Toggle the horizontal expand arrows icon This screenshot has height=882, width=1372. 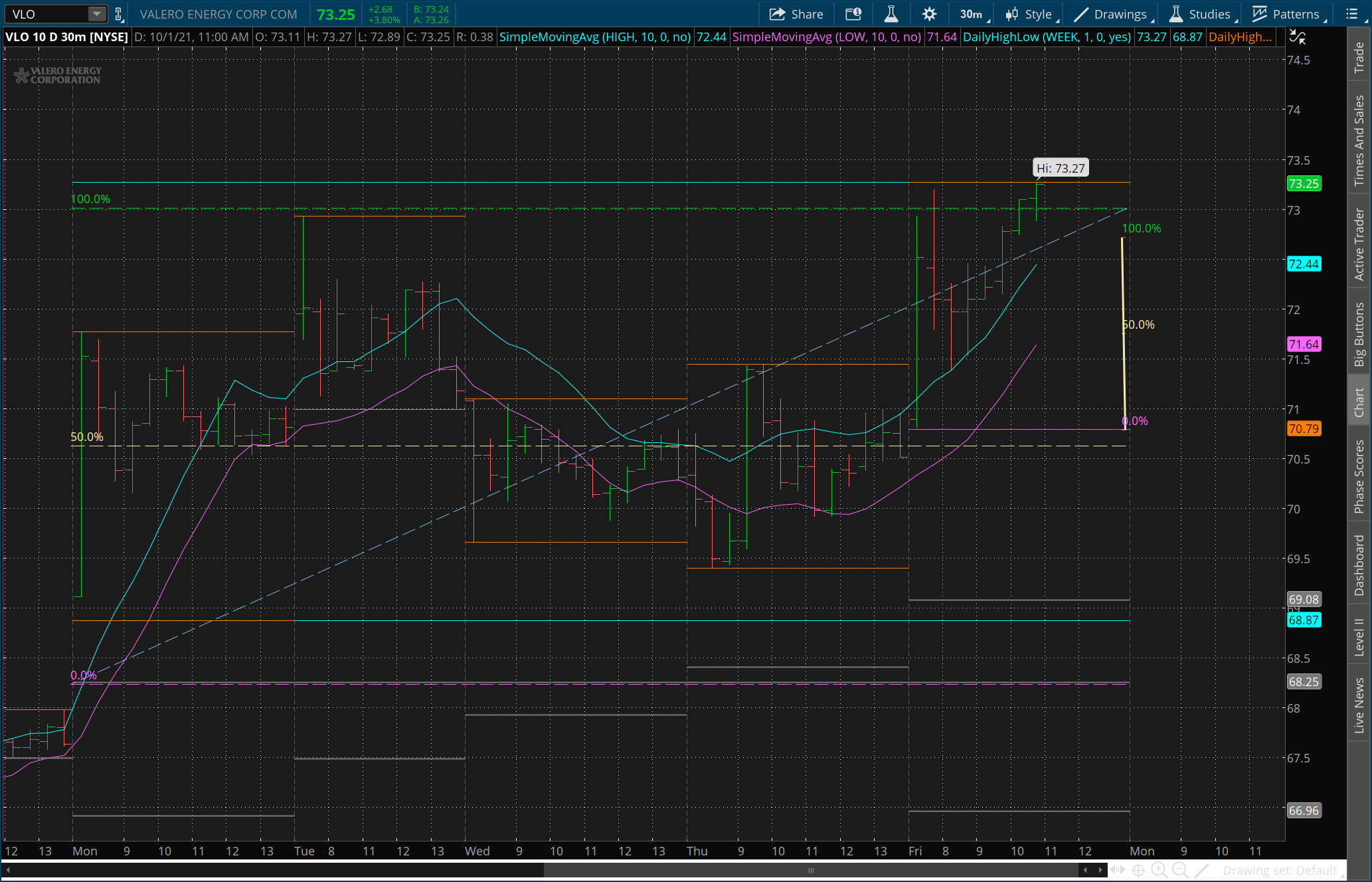point(1118,870)
